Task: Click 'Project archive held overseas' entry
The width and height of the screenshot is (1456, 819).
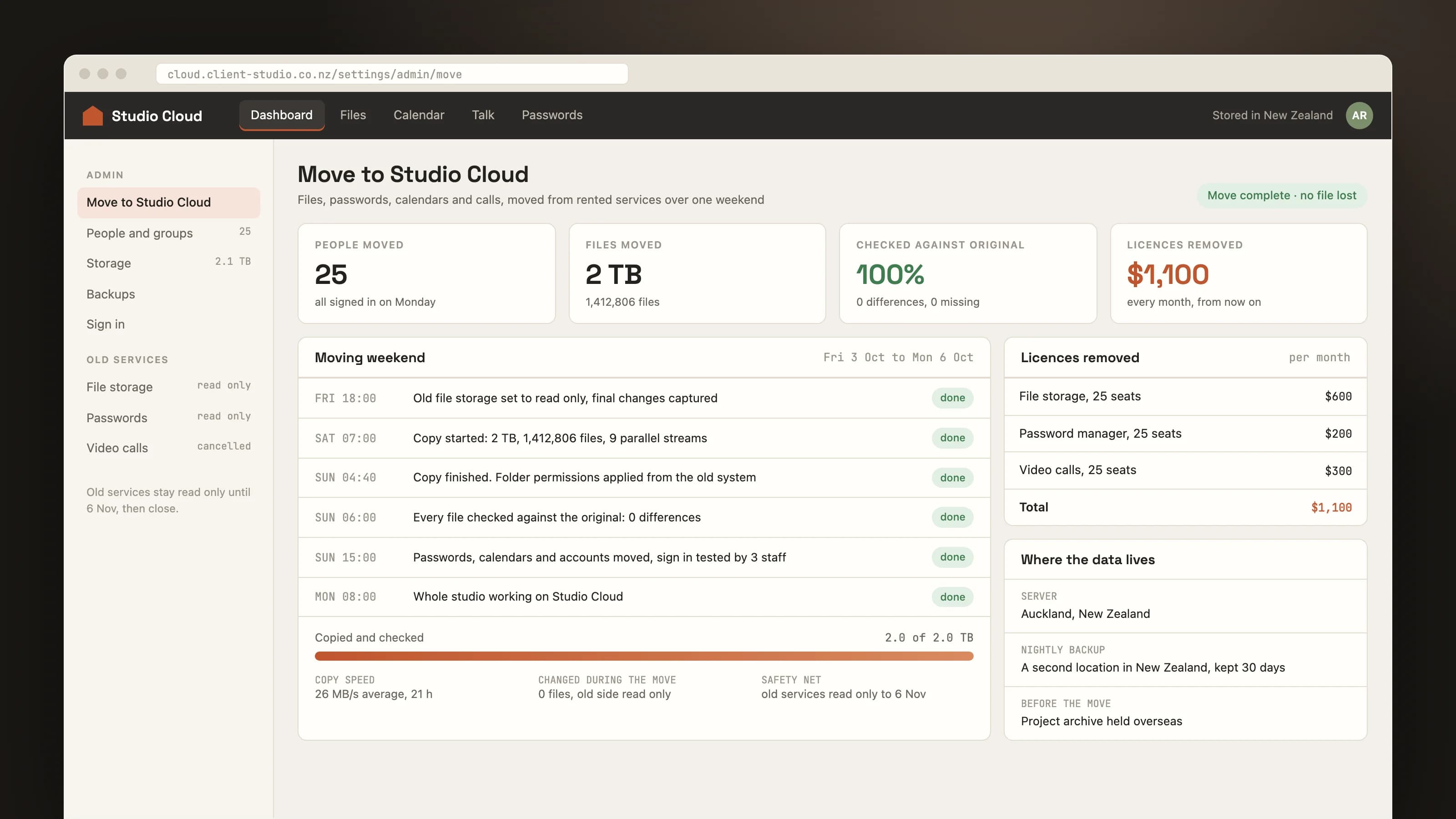Action: pos(1101,721)
